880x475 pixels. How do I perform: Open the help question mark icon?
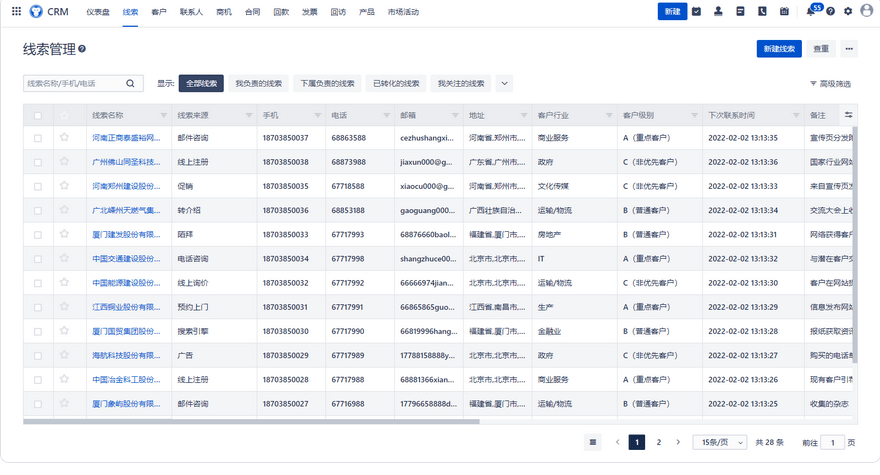tap(830, 12)
